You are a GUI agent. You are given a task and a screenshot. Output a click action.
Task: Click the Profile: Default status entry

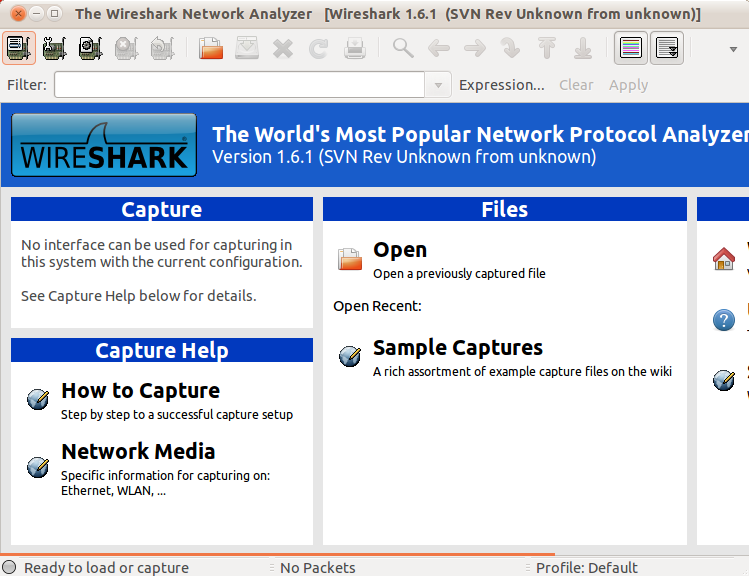[x=587, y=567]
